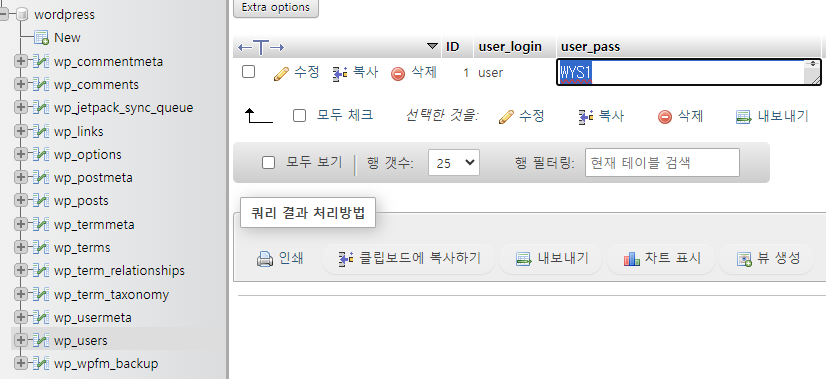Click the wp_wpfm_backup table icon
This screenshot has height=379, width=826.
pos(41,363)
